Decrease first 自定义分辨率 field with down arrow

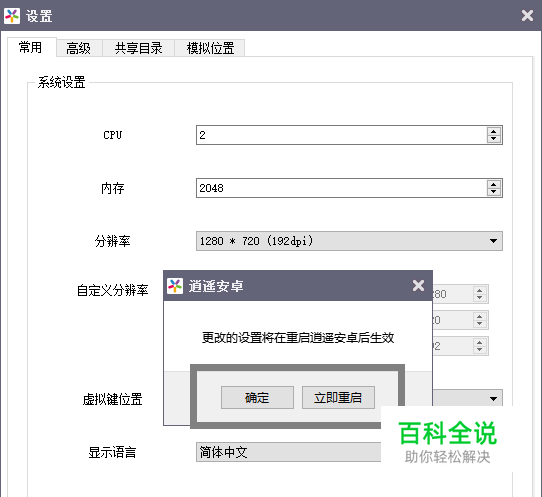pyautogui.click(x=479, y=298)
